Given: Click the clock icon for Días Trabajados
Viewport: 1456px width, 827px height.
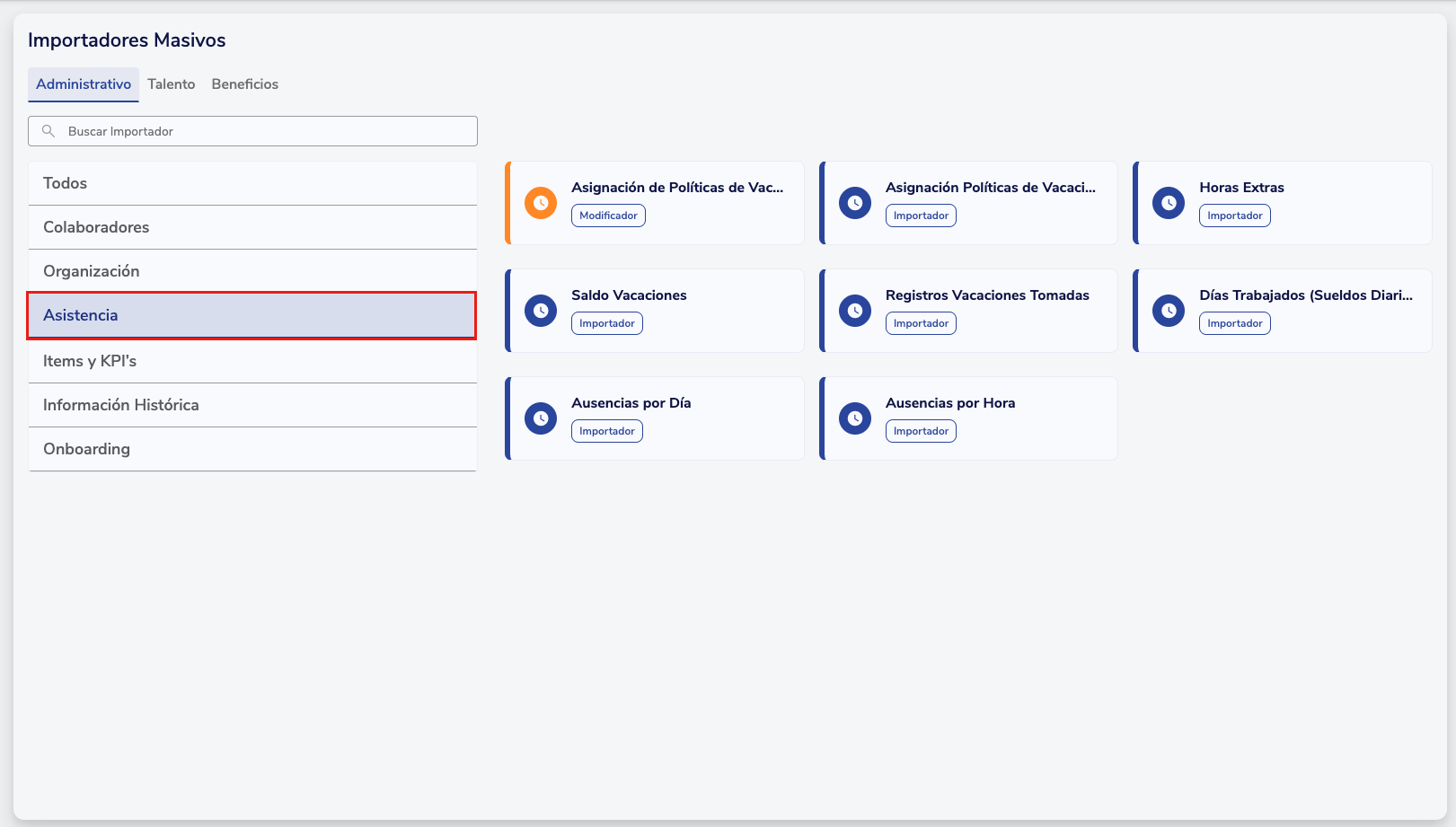Looking at the screenshot, I should coord(1169,311).
